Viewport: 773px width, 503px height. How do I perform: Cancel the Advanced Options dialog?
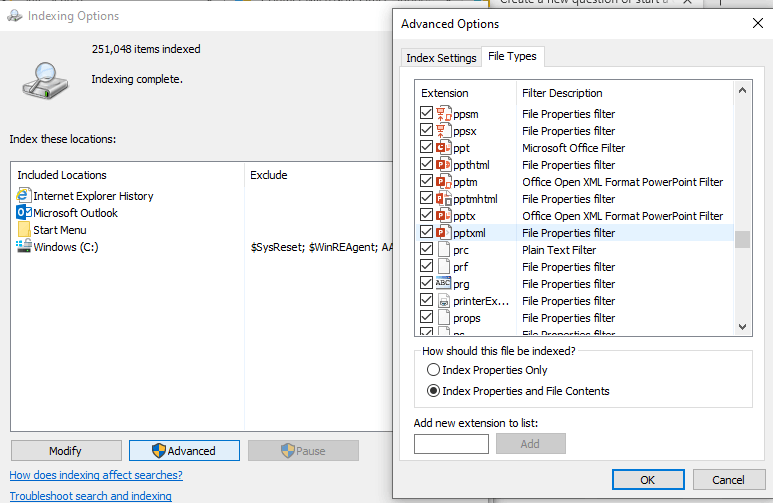729,480
